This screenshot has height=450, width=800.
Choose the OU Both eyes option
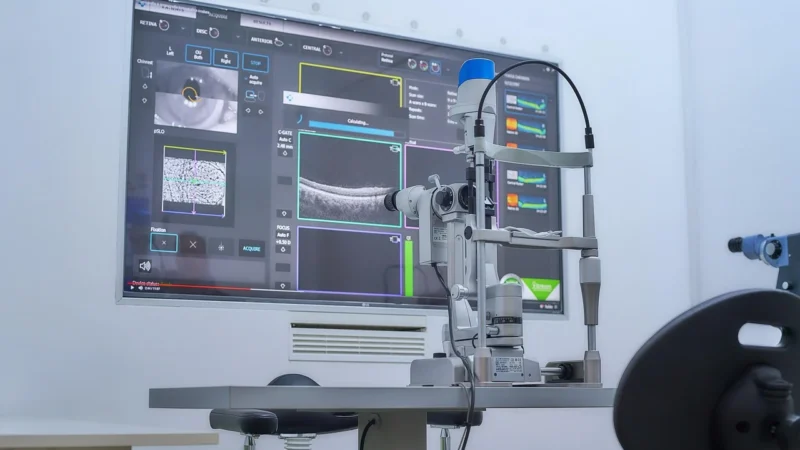pos(198,55)
